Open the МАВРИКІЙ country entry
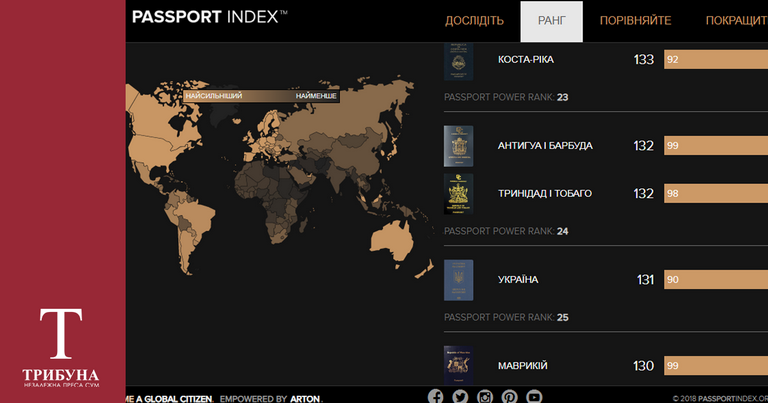The width and height of the screenshot is (768, 403). (x=523, y=366)
